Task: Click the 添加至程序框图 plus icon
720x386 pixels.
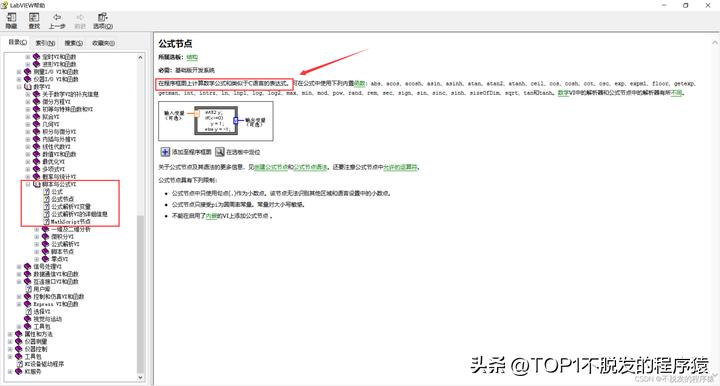Action: point(165,151)
